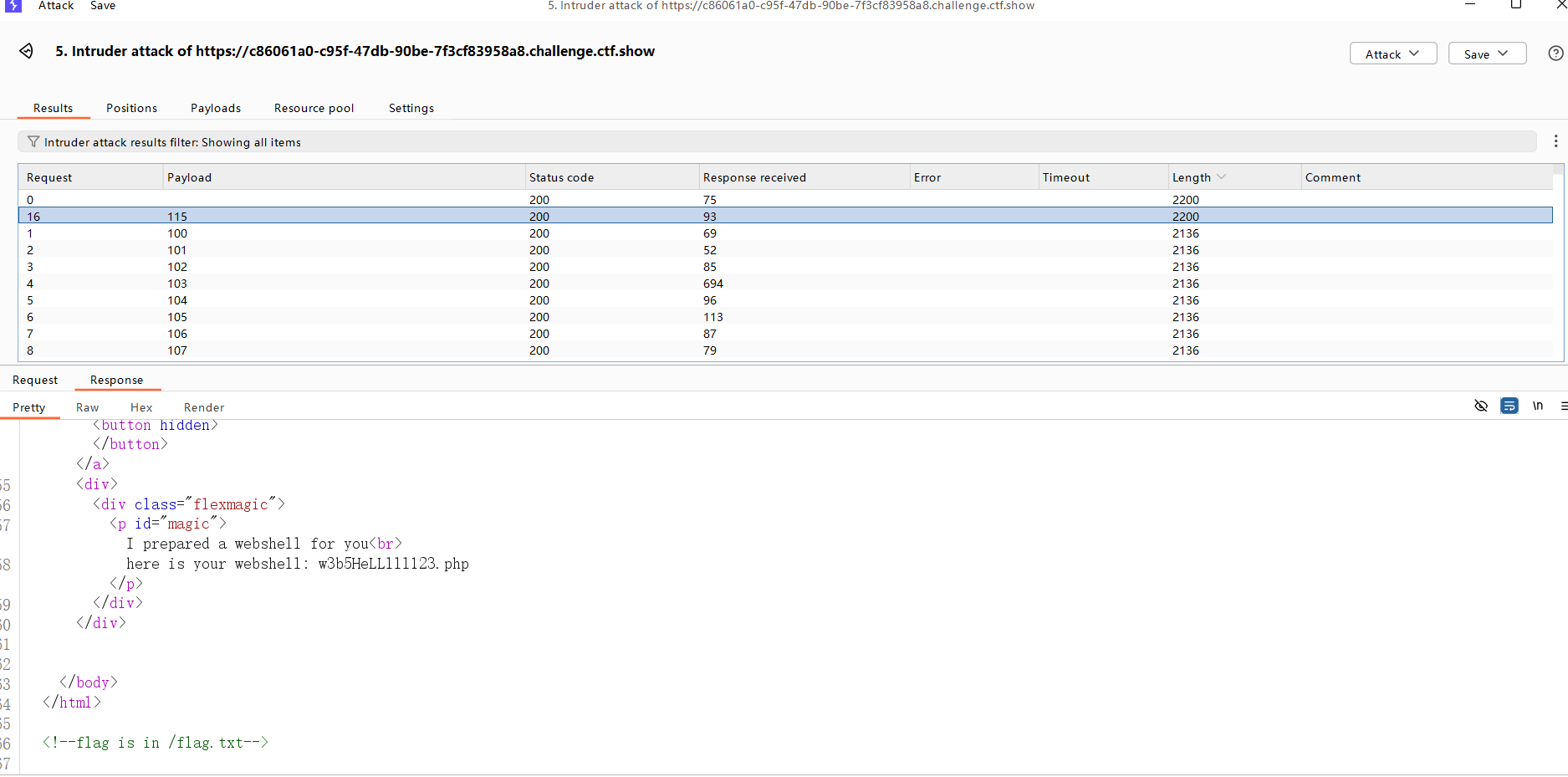Sort results by Length column
Viewport: 1568px width, 777px height.
tap(1192, 177)
